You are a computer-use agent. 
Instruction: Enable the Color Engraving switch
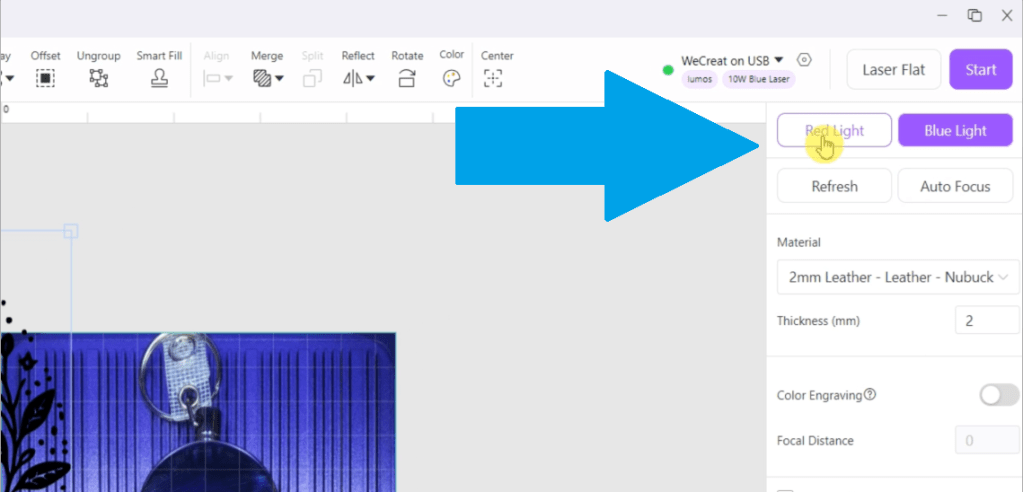pyautogui.click(x=998, y=395)
